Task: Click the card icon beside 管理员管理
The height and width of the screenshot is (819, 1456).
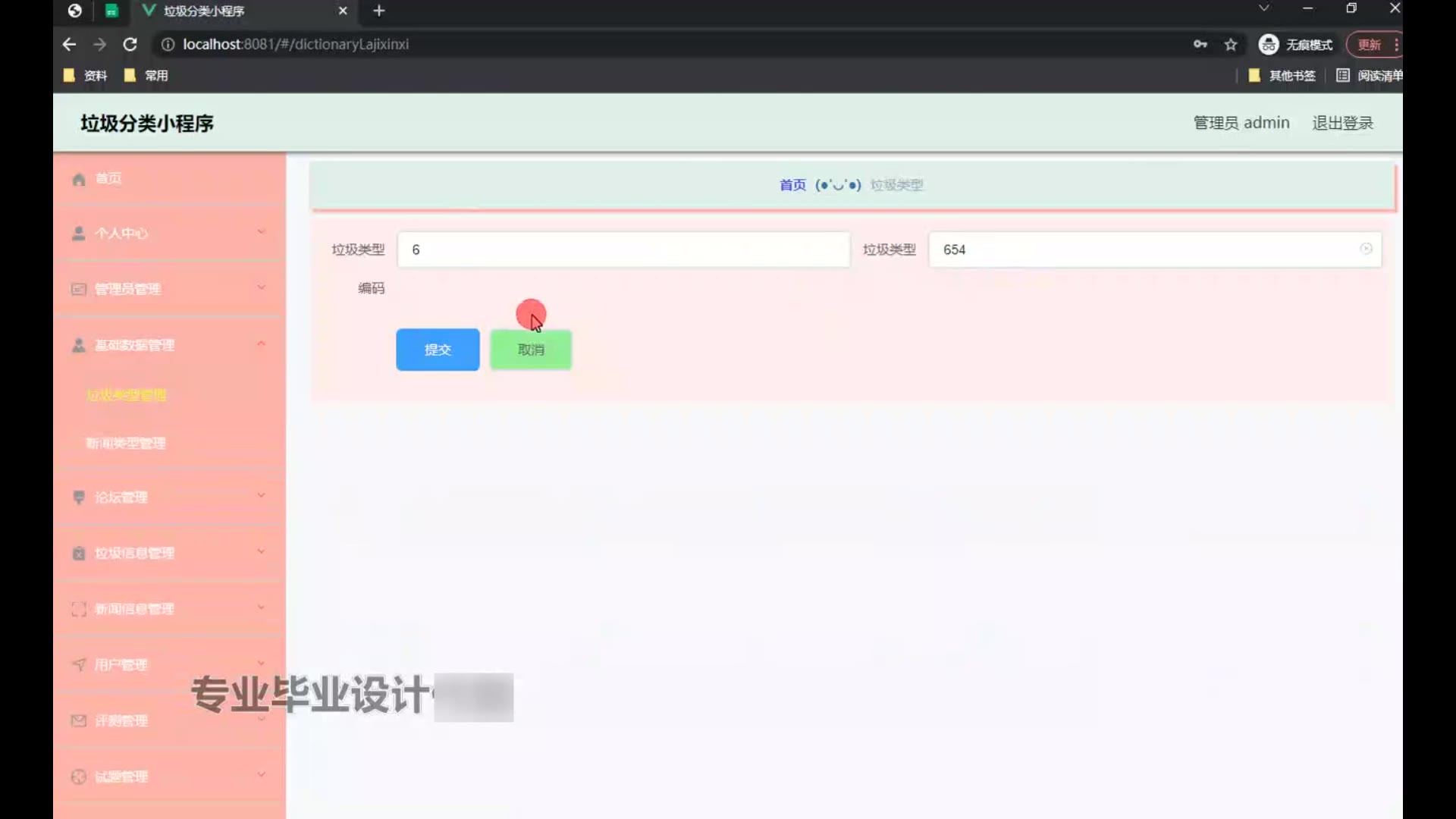Action: tap(79, 289)
